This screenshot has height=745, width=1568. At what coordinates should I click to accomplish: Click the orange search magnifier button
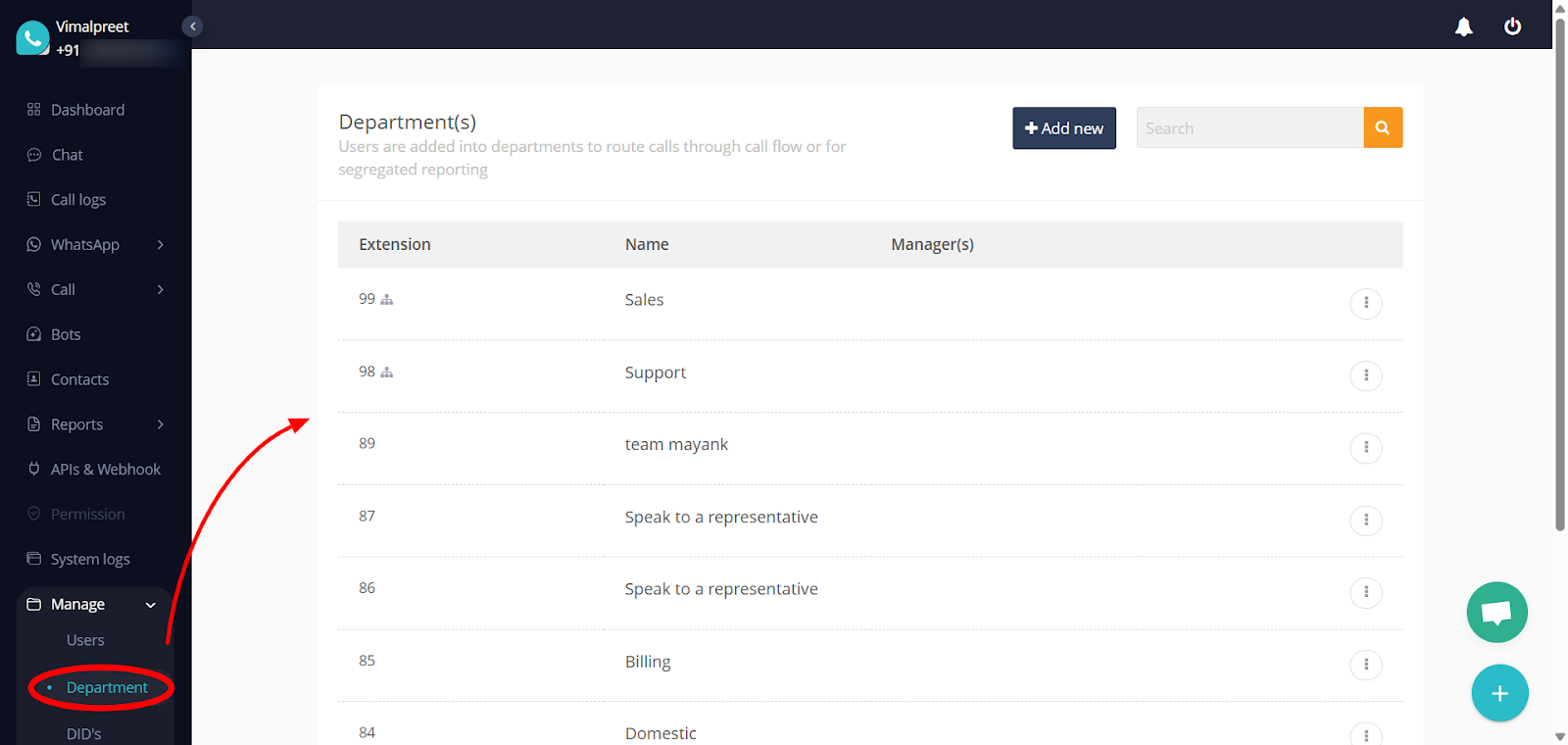[1382, 127]
